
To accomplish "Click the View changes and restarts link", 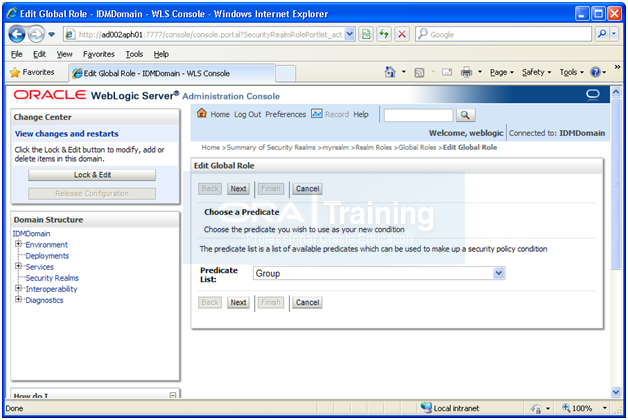I will tap(66, 134).
